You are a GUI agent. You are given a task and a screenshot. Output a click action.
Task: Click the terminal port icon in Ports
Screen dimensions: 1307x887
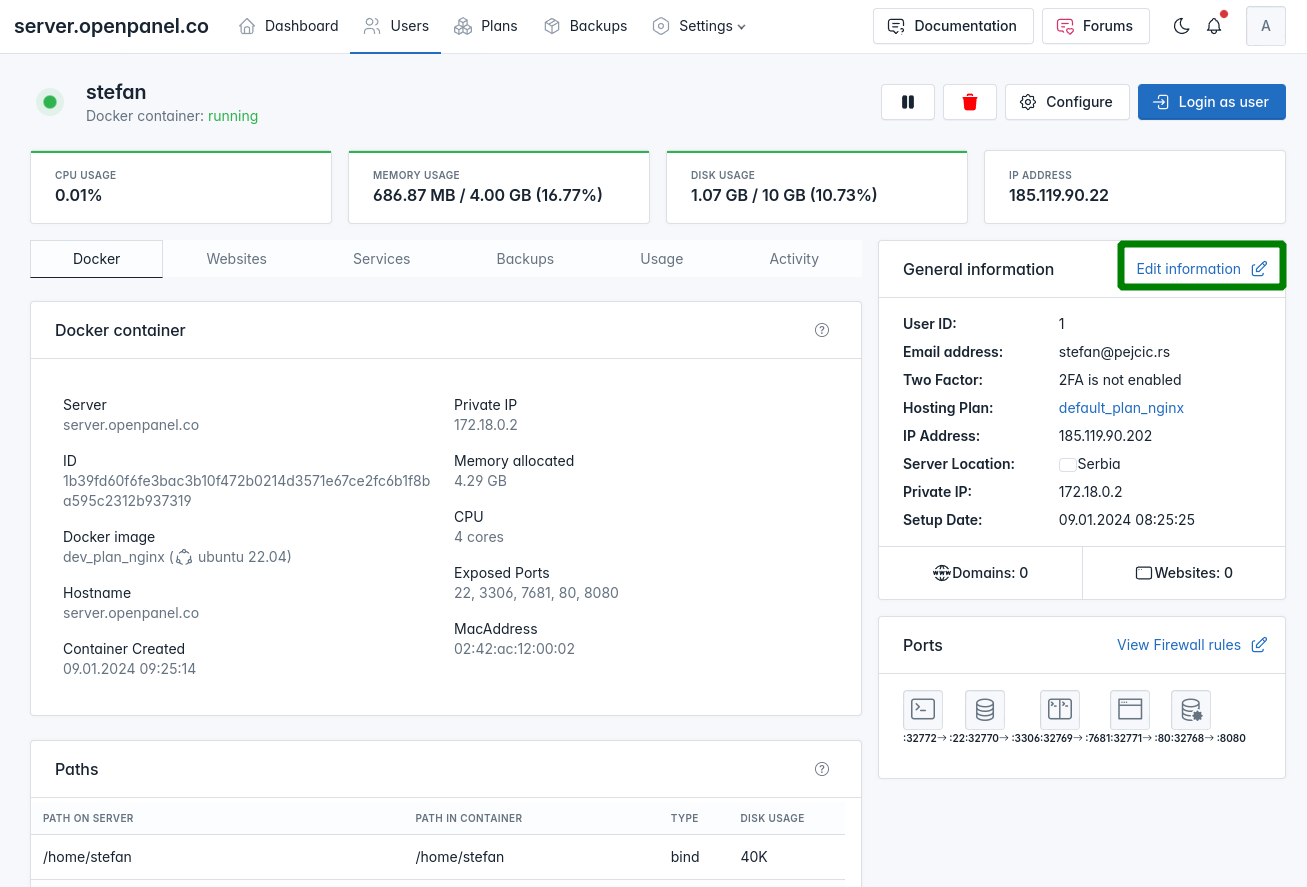point(923,710)
